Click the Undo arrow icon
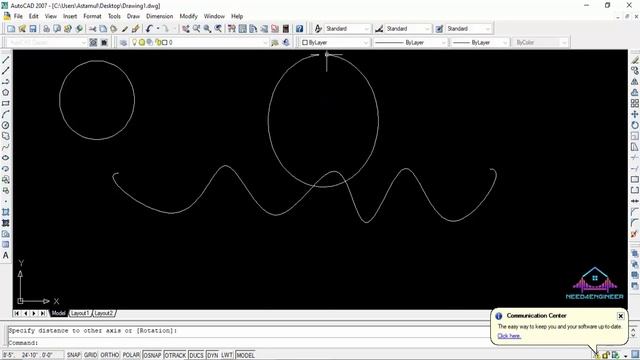The height and width of the screenshot is (360, 640). tap(149, 29)
